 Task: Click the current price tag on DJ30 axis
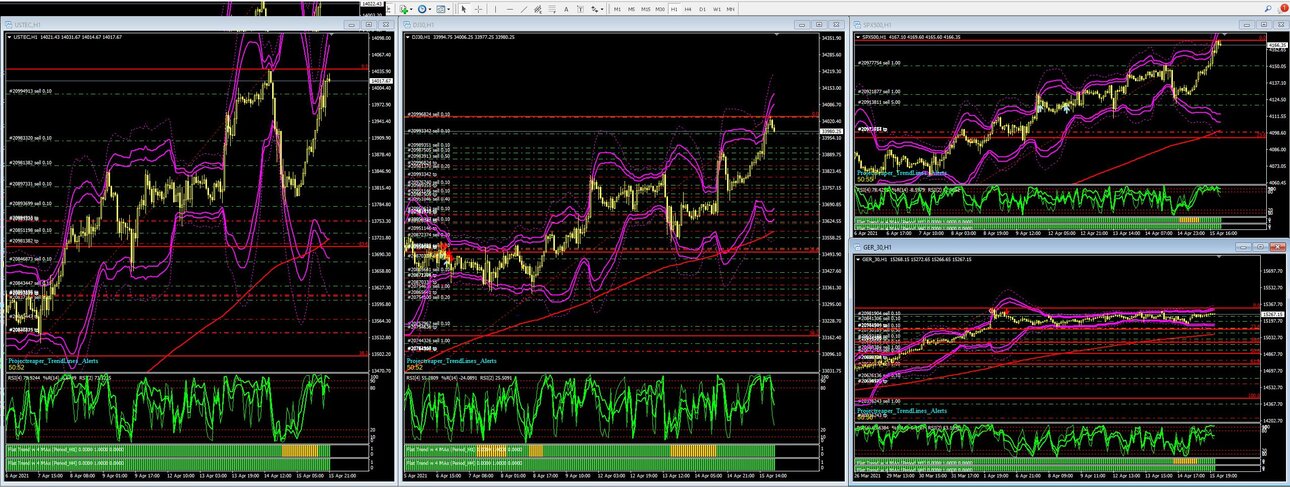point(831,131)
